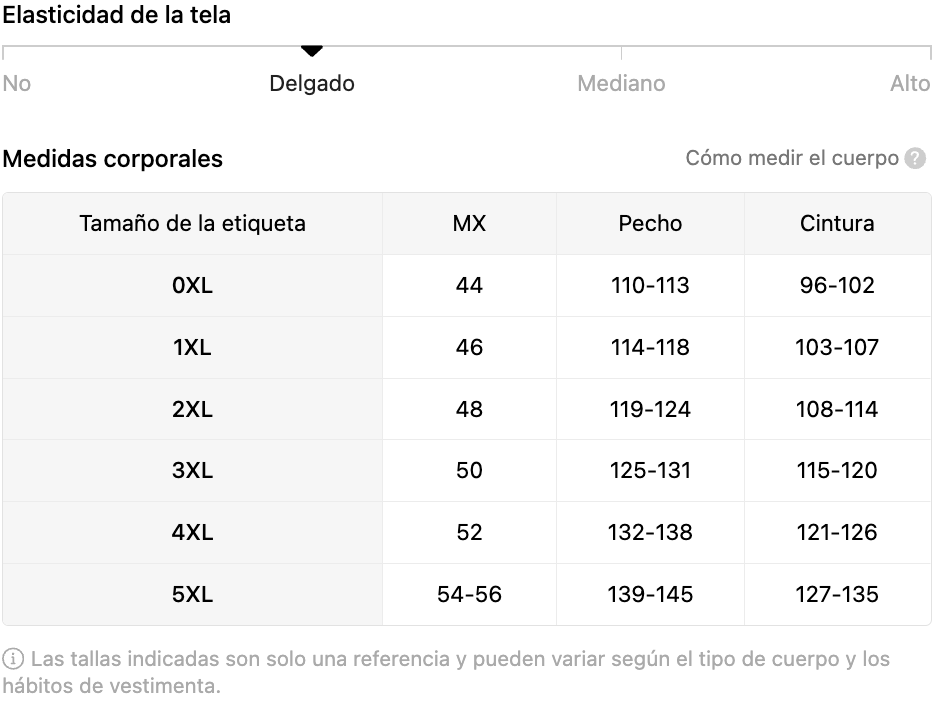The image size is (942, 712).
Task: Select the 2XL size row label
Action: coord(193,409)
